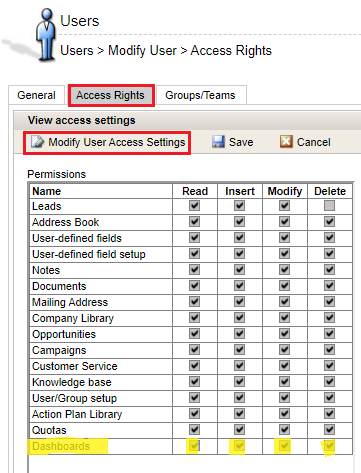
Task: Open the Groups/Teams tab
Action: pos(200,95)
